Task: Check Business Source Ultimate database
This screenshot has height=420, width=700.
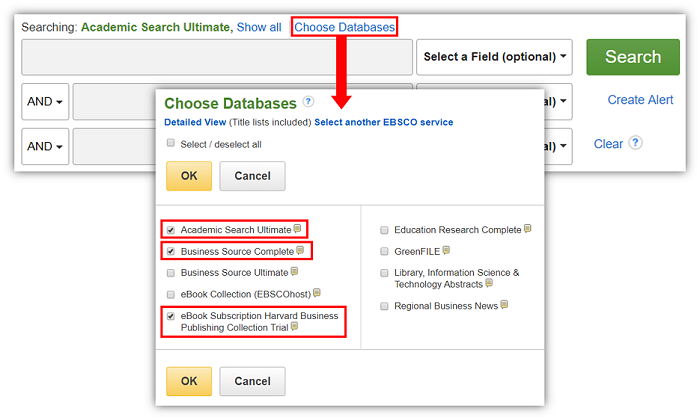Action: click(x=171, y=273)
